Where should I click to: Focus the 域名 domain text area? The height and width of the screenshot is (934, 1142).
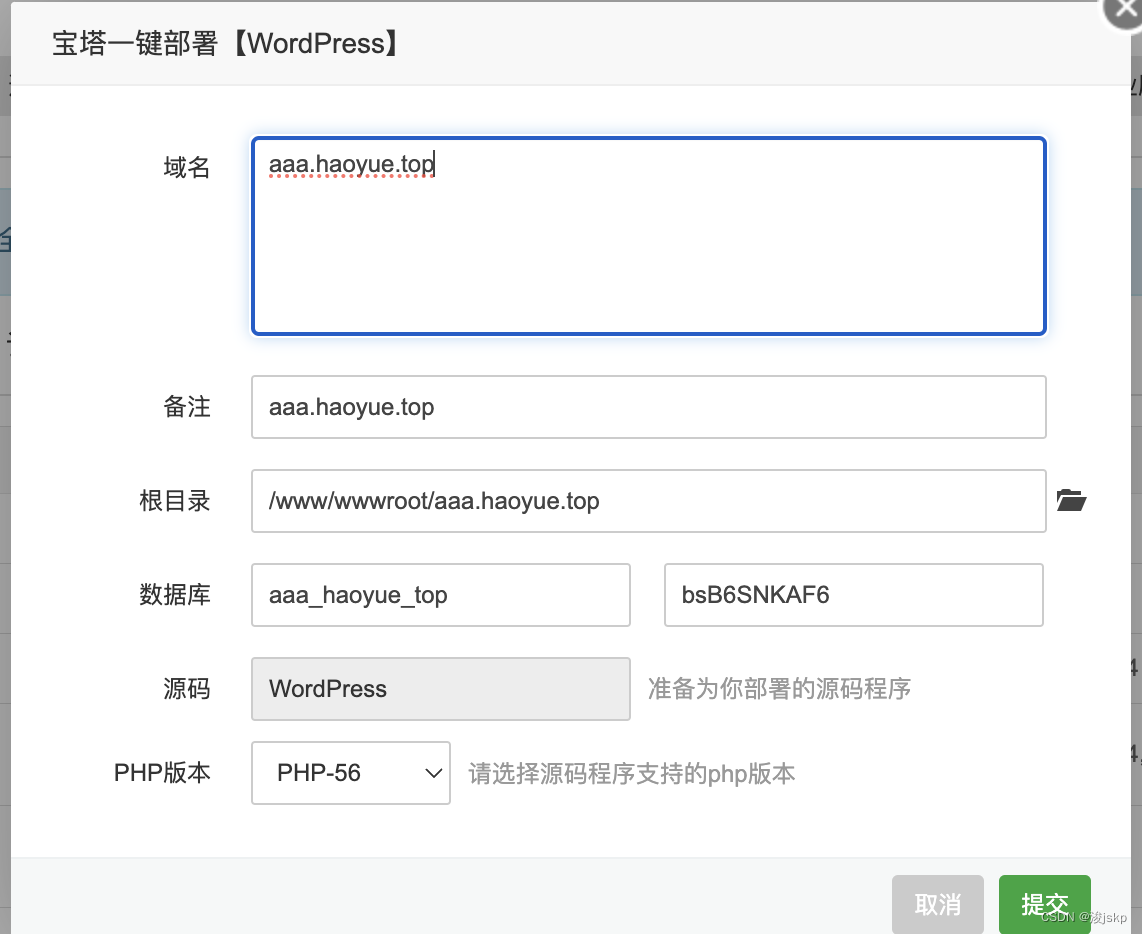coord(649,236)
